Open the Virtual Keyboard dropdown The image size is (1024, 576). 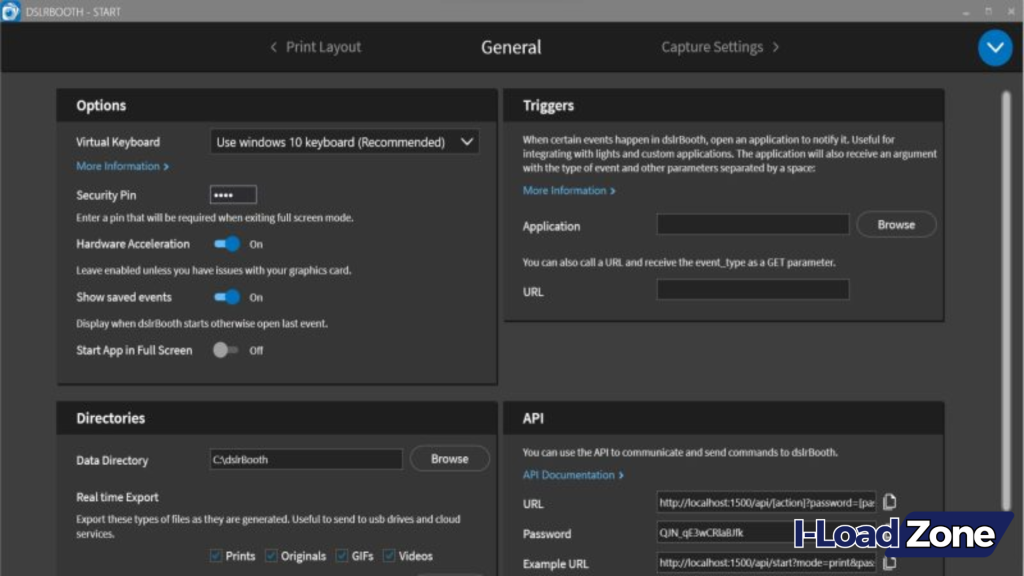pyautogui.click(x=344, y=141)
